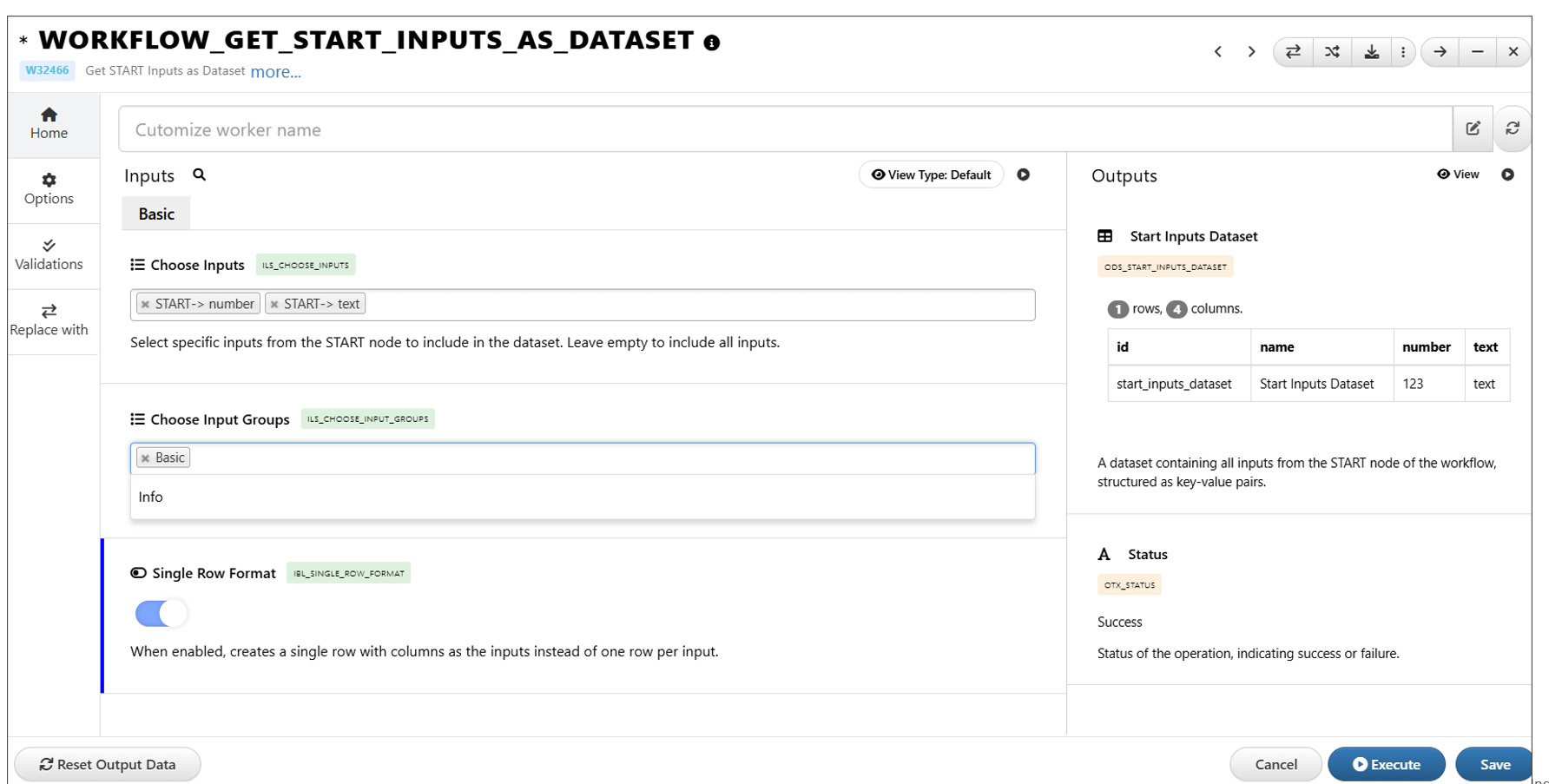Click the more... link under title
The height and width of the screenshot is (784, 1562).
(x=275, y=72)
